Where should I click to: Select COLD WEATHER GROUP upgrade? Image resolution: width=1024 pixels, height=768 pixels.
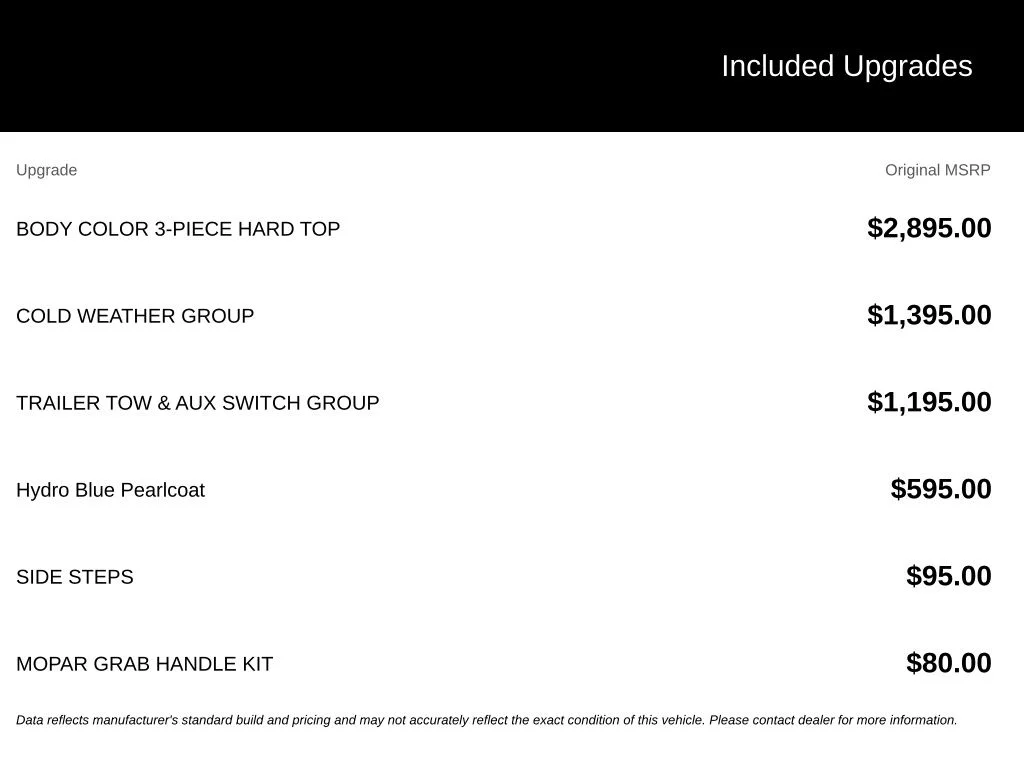click(135, 315)
